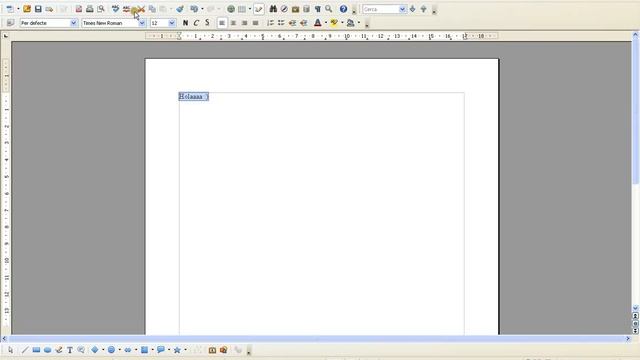This screenshot has width=640, height=360.
Task: Open the Font Color dropdown arrow
Action: (326, 23)
